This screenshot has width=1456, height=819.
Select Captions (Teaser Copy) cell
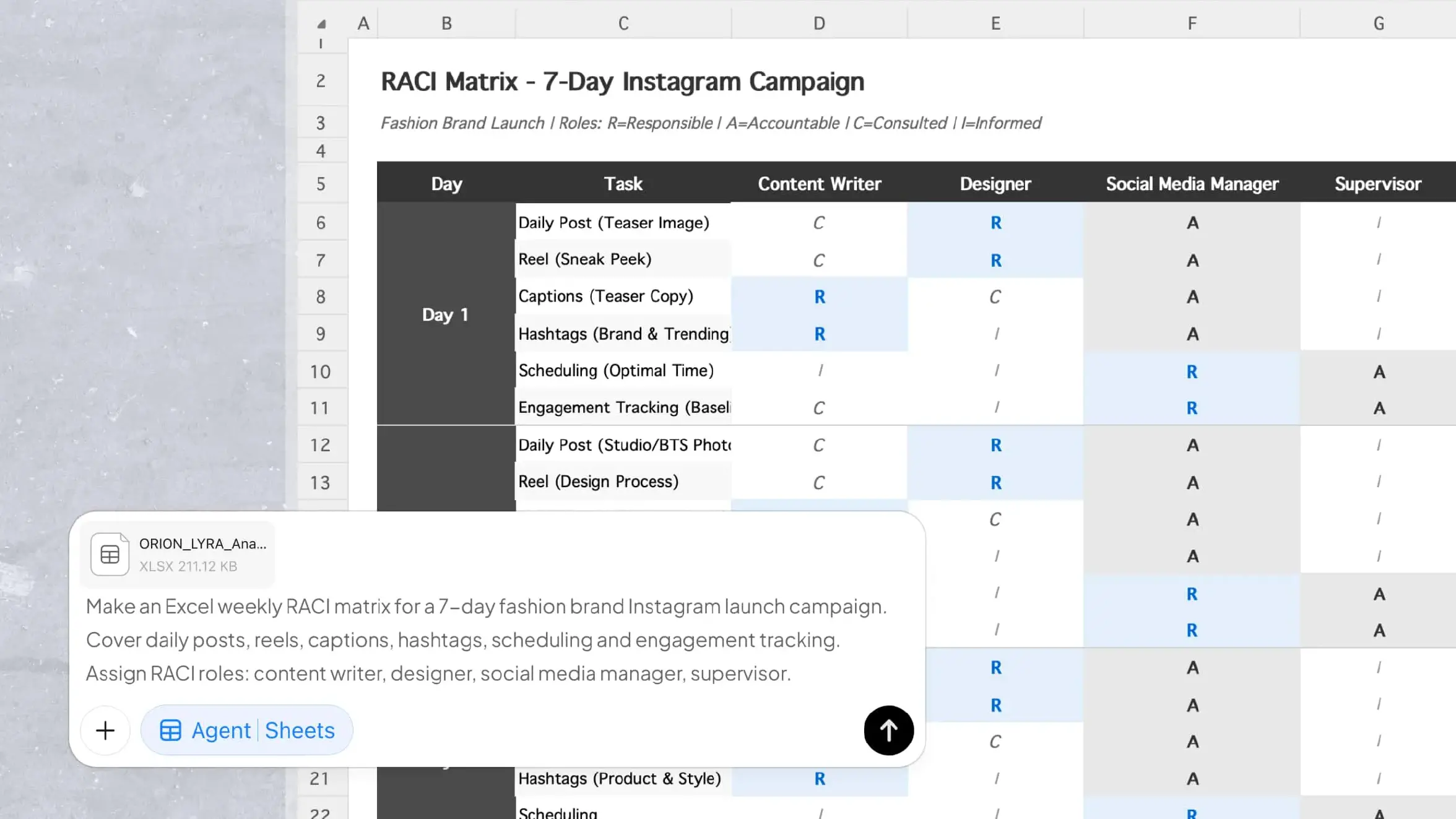click(623, 296)
